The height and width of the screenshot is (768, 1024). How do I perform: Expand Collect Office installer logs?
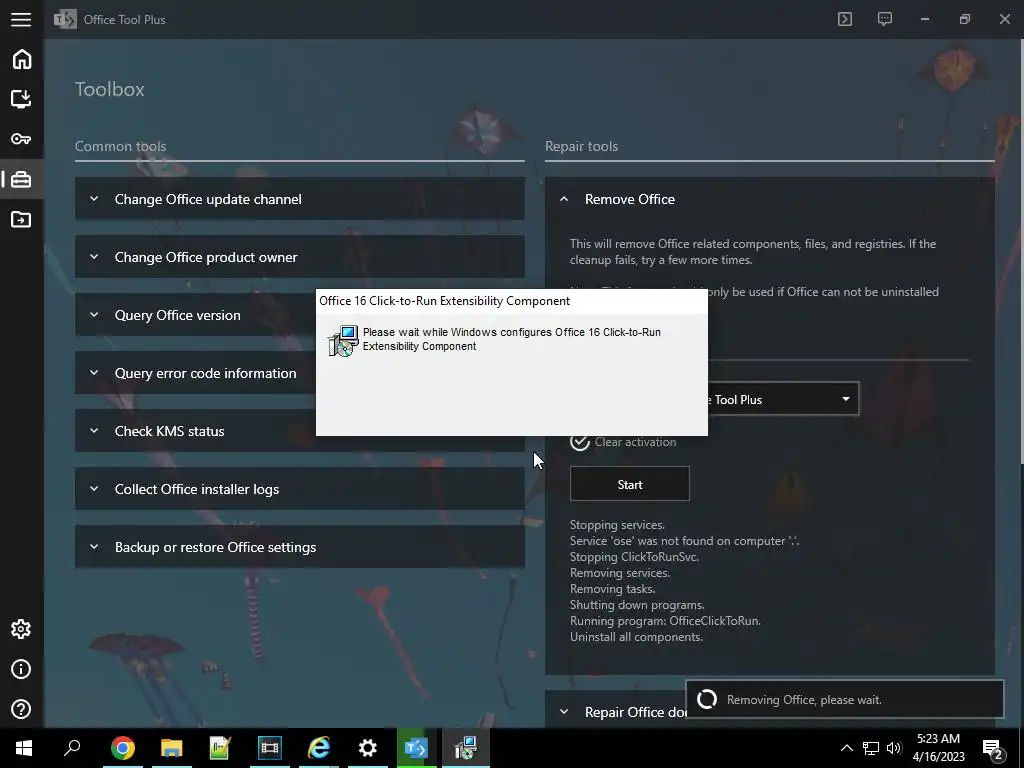(300, 488)
